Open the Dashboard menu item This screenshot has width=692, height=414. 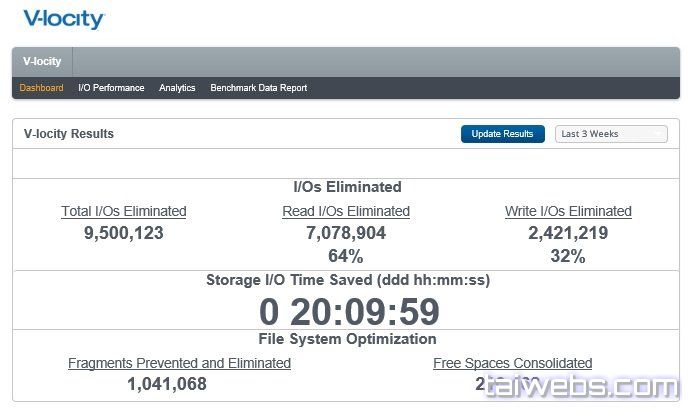click(41, 88)
